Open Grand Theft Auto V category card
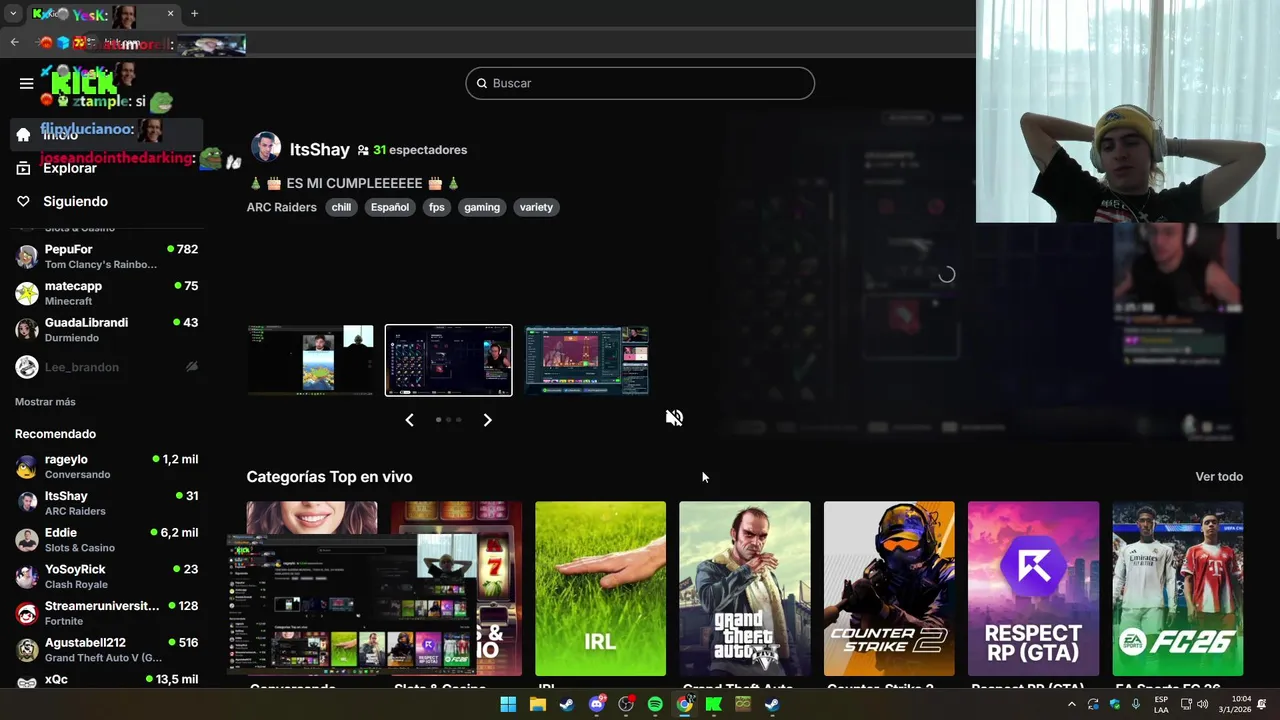The width and height of the screenshot is (1280, 720). coord(745,589)
